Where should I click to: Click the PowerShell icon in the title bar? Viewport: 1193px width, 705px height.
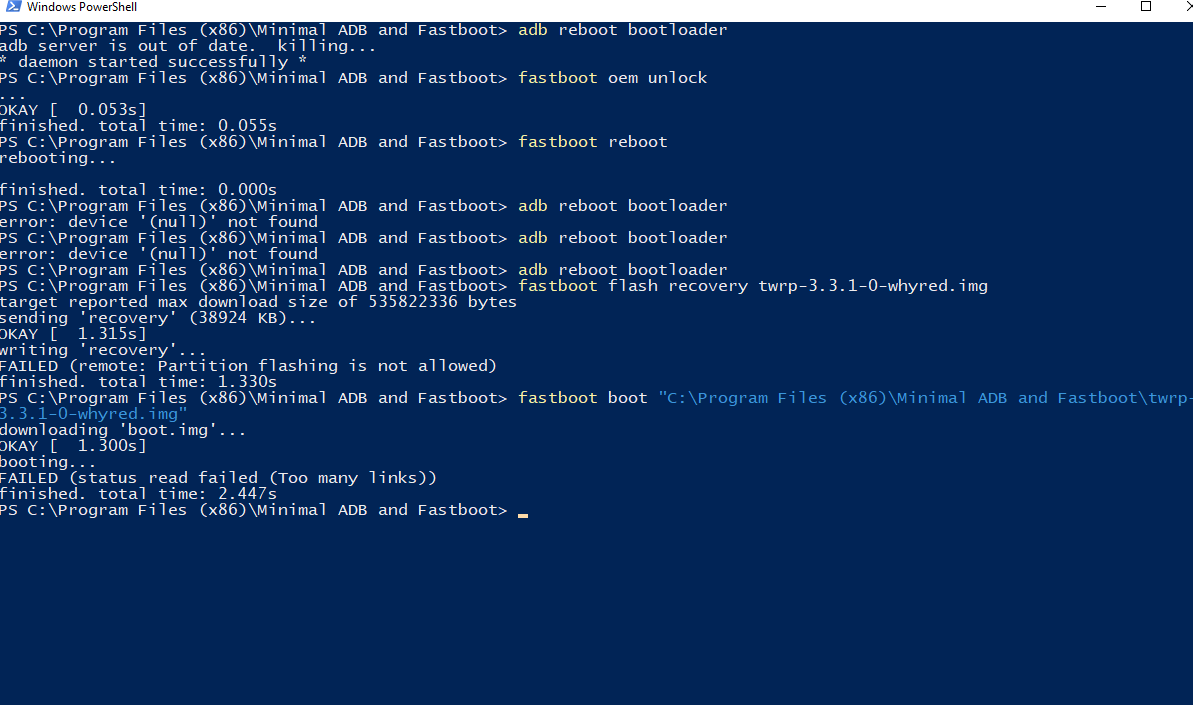(x=11, y=7)
